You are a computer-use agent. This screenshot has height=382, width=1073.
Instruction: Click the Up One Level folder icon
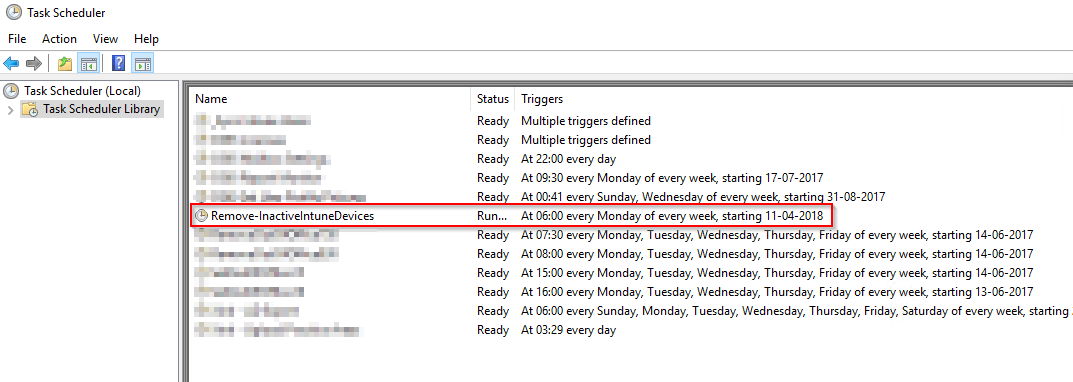point(65,64)
